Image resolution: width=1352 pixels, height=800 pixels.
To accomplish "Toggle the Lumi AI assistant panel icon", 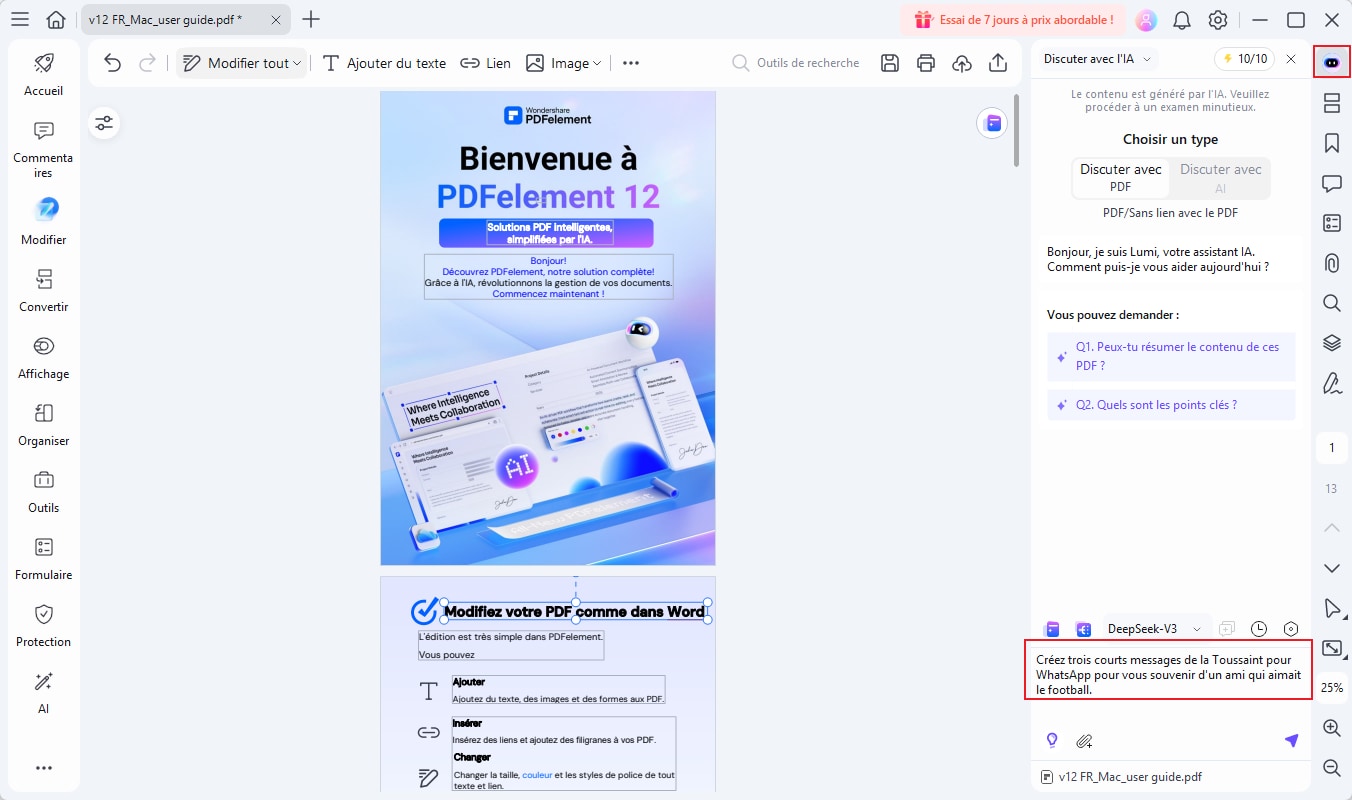I will 1331,62.
